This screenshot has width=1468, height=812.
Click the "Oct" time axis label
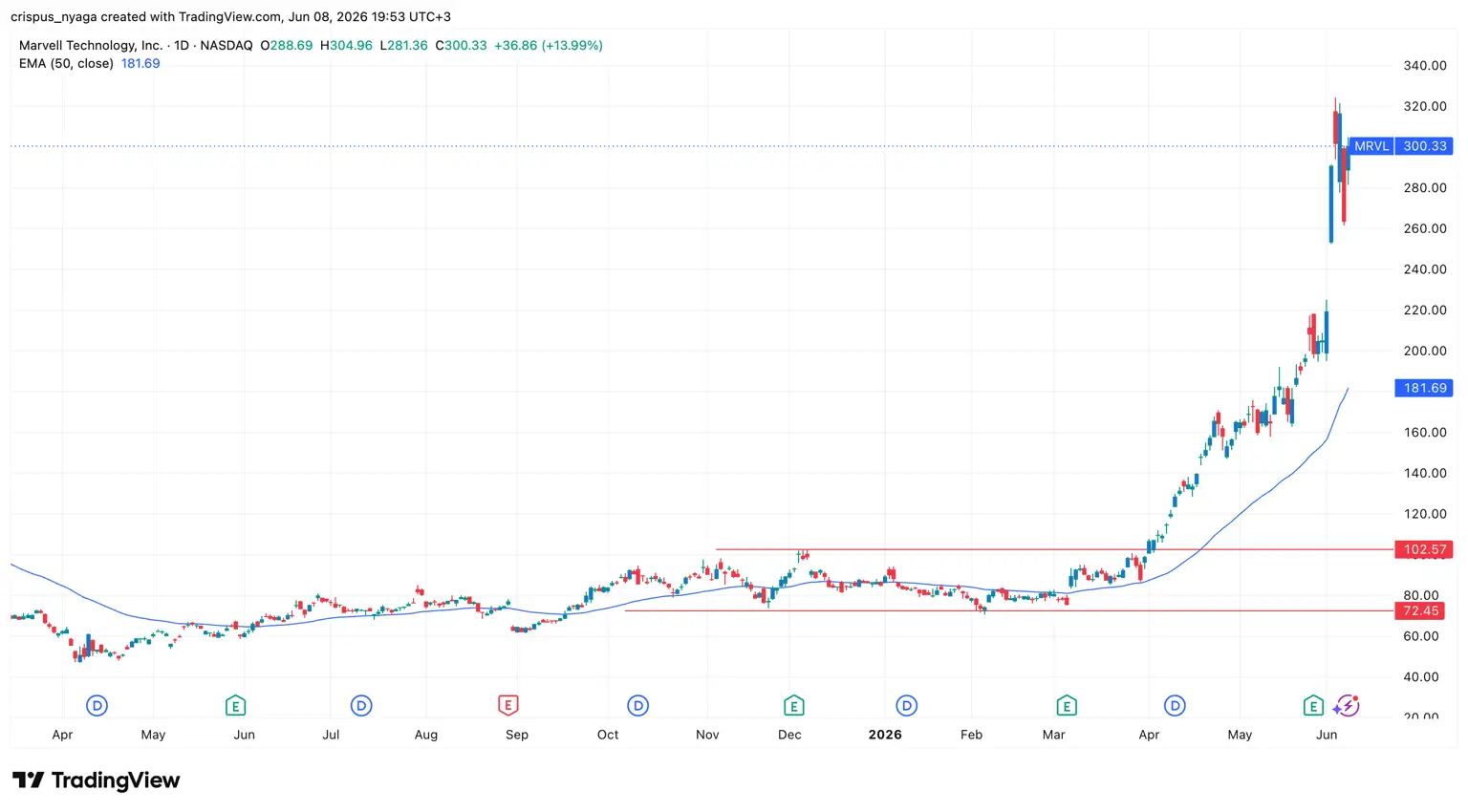click(608, 735)
